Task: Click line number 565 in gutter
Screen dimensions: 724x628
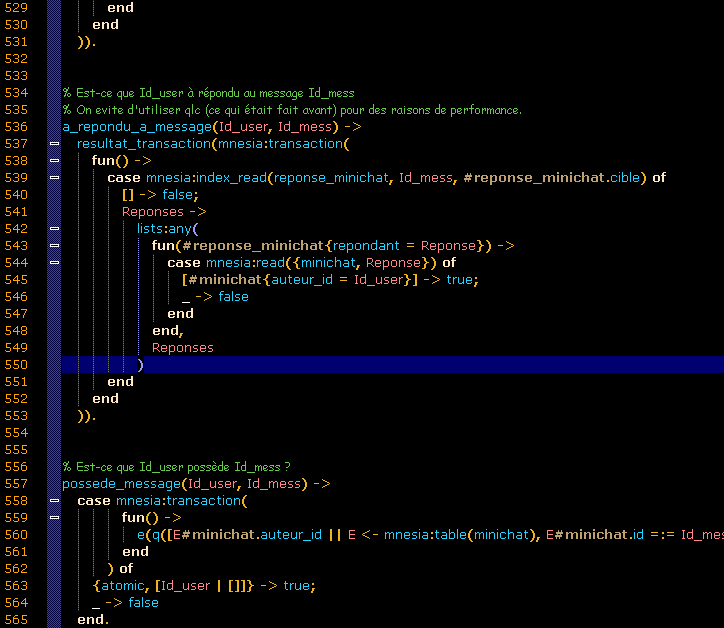Action: click(16, 620)
